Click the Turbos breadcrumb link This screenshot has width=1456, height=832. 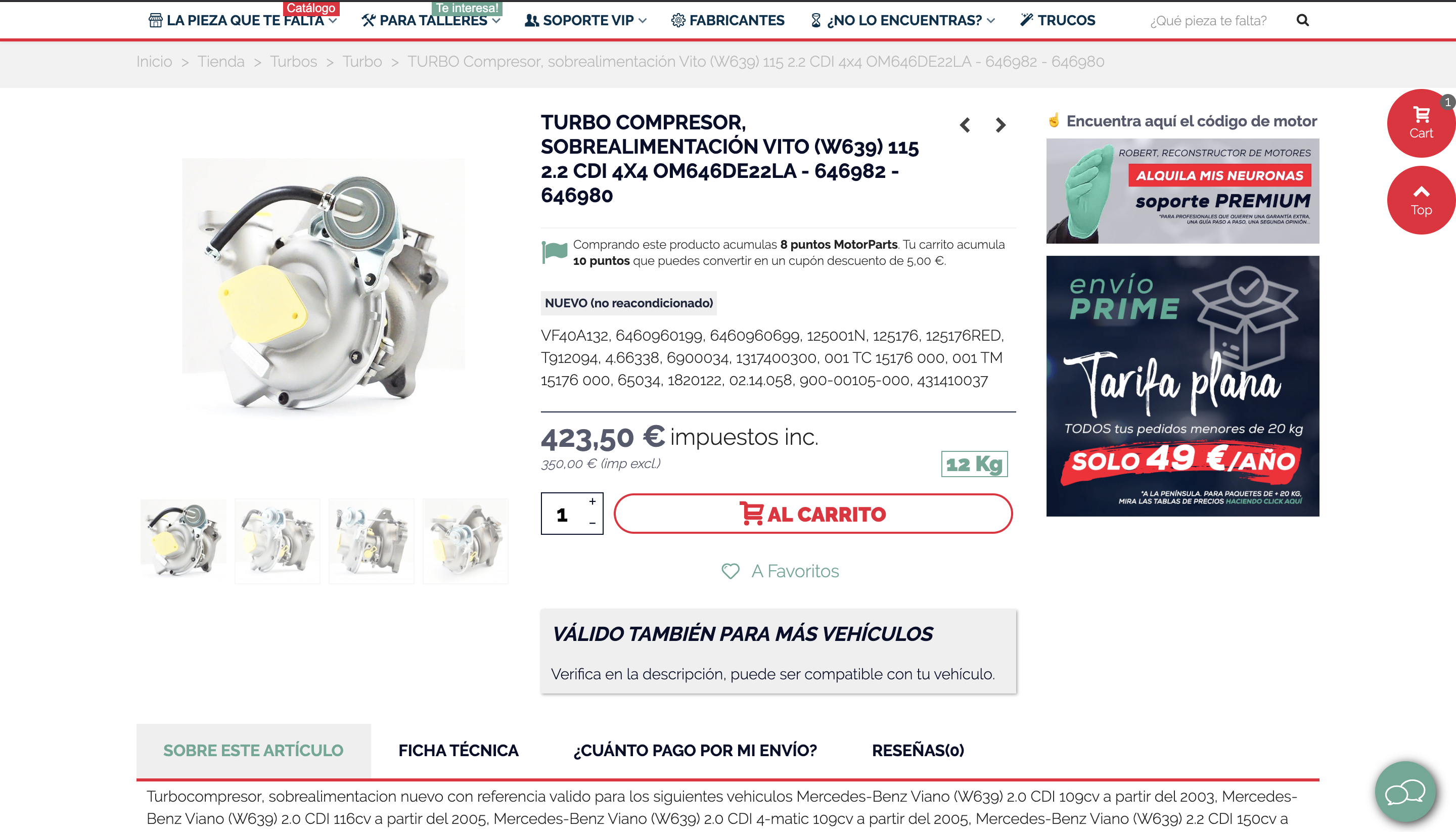tap(293, 62)
